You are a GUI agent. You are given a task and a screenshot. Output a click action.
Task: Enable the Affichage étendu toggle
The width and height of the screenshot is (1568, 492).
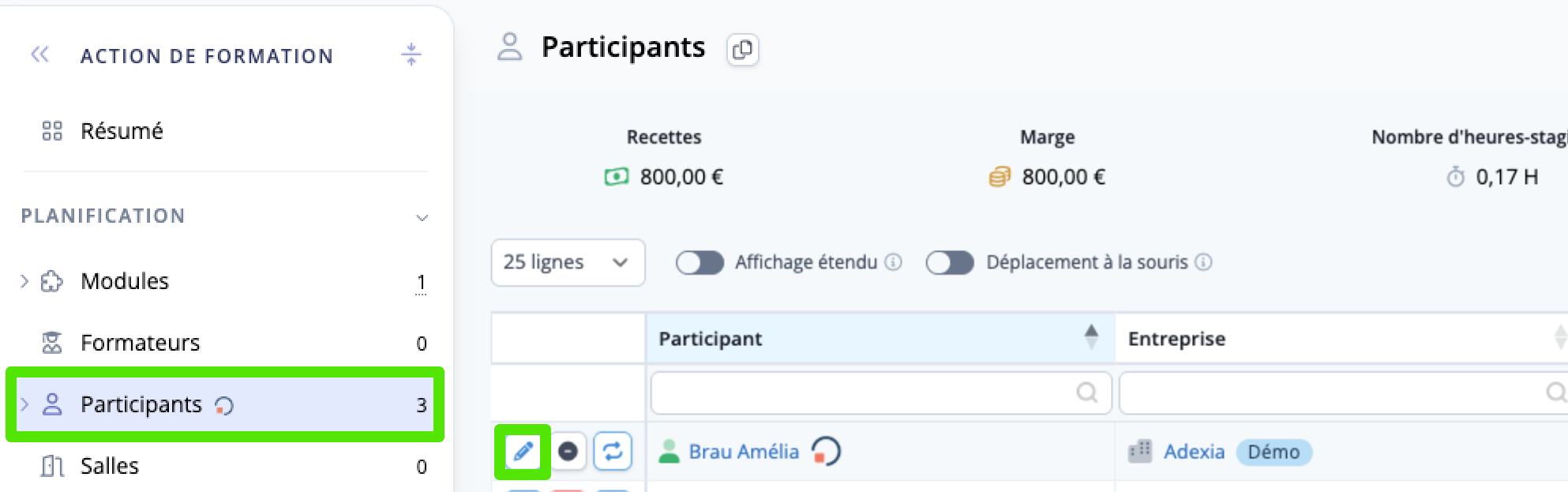point(700,262)
